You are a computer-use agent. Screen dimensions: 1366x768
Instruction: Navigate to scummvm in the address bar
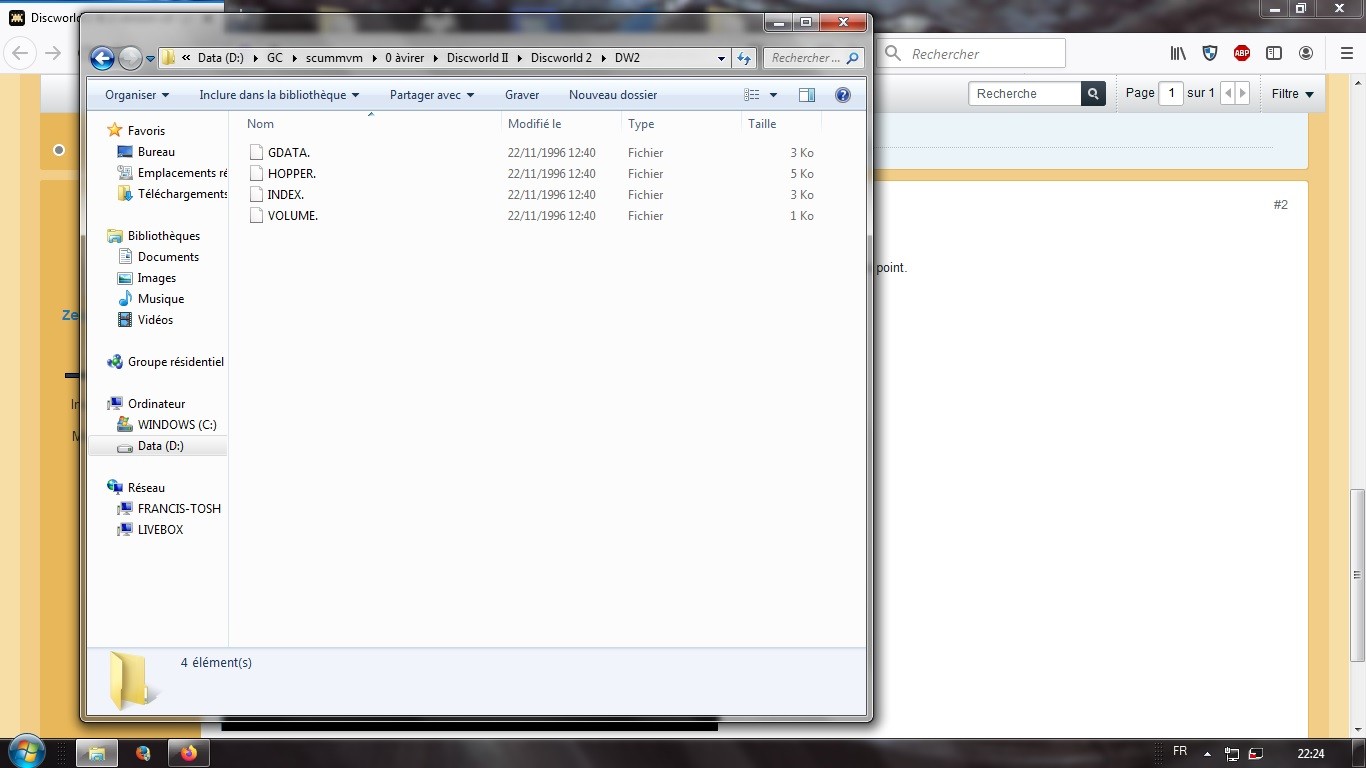pyautogui.click(x=335, y=58)
